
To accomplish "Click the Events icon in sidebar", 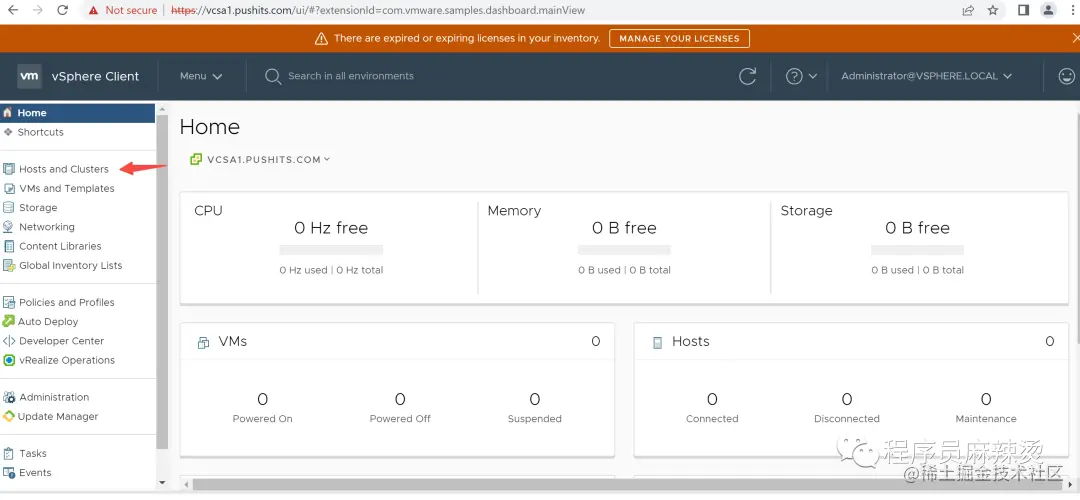I will 8,472.
